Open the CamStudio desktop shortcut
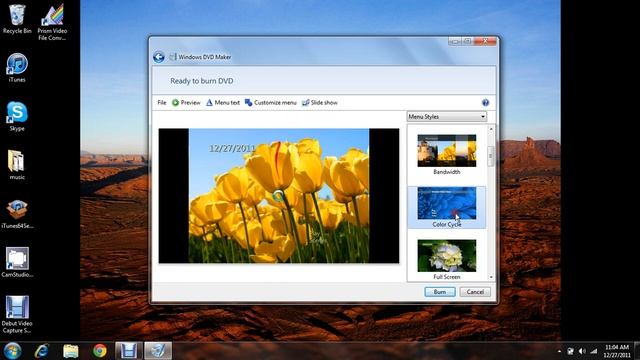 17,262
